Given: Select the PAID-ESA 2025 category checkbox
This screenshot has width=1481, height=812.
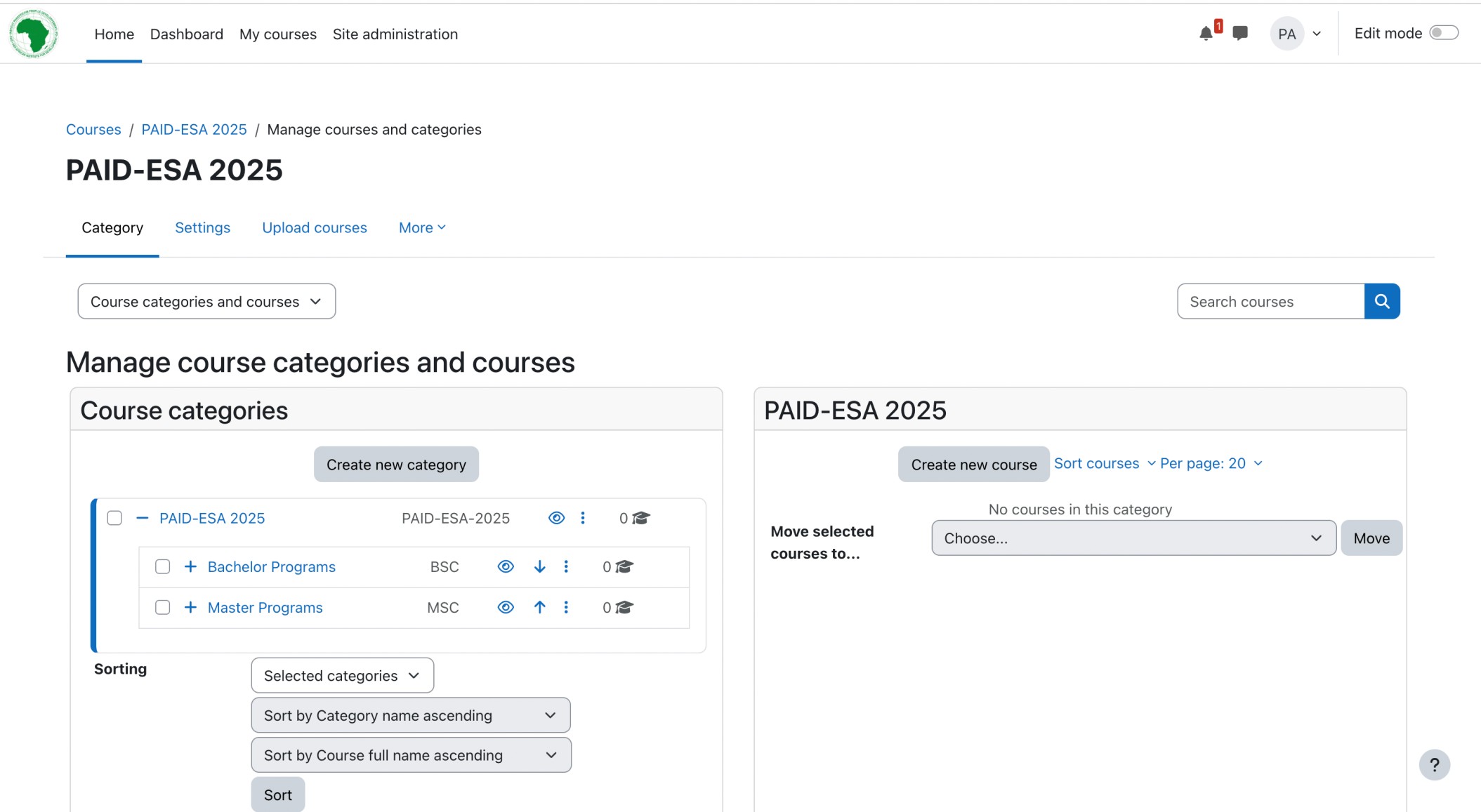Looking at the screenshot, I should click(x=114, y=518).
